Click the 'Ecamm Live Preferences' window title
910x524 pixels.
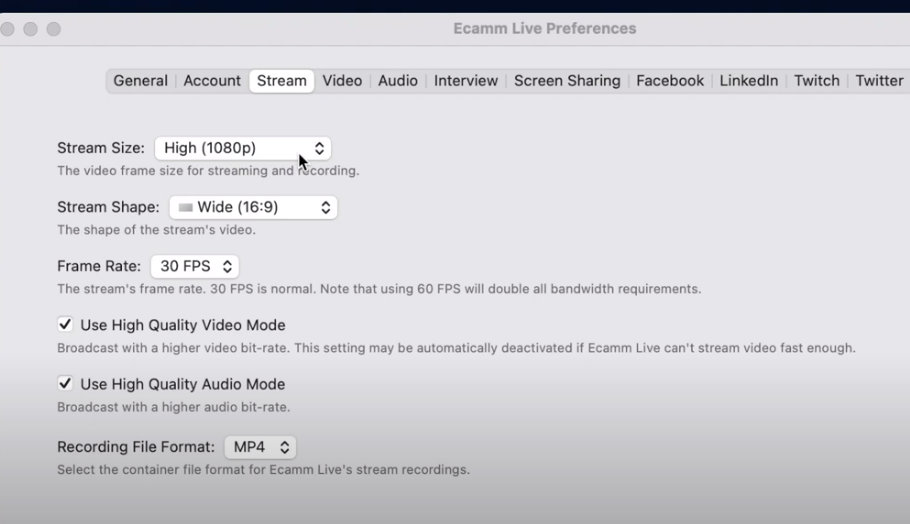click(544, 28)
